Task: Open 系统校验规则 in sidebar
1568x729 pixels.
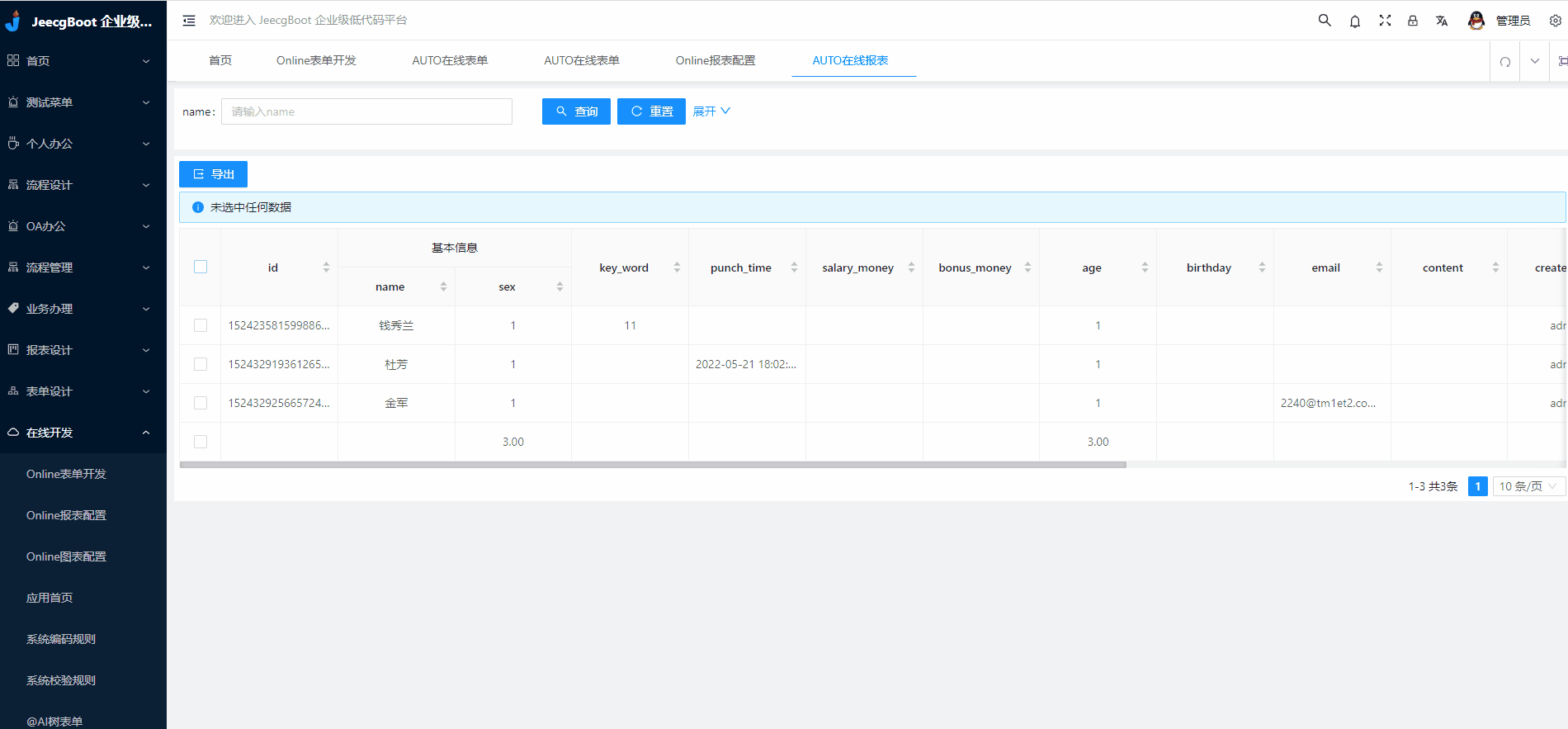Action: (x=61, y=680)
